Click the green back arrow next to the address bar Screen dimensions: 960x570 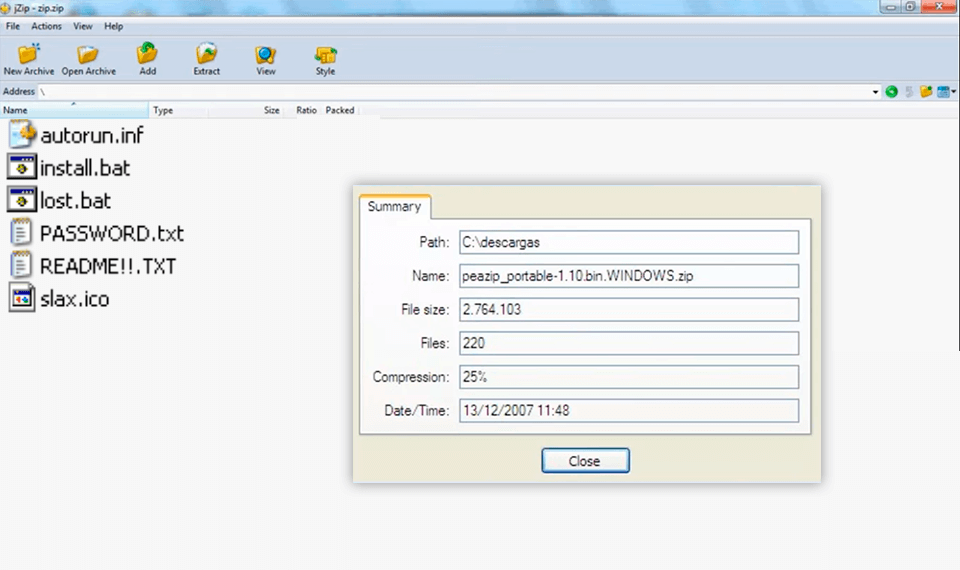(891, 92)
